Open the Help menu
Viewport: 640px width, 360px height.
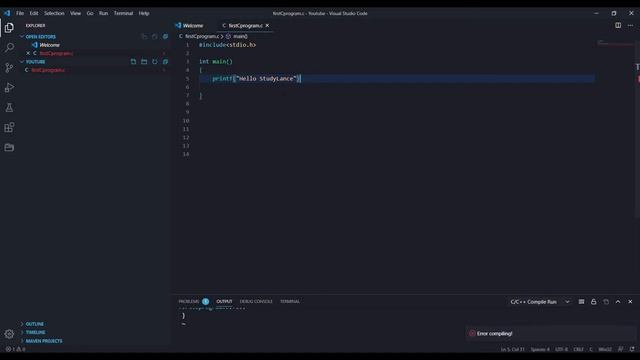pyautogui.click(x=144, y=13)
